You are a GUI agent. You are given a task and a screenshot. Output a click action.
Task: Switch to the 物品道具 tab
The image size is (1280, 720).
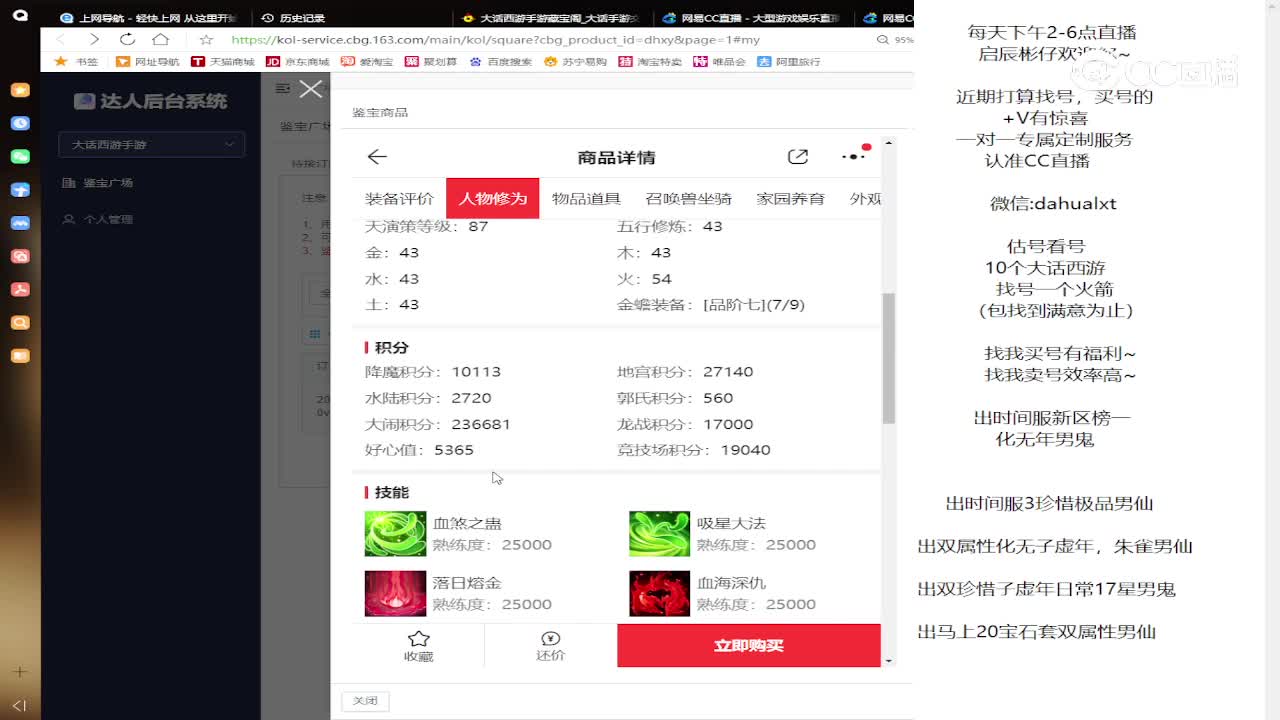point(586,198)
